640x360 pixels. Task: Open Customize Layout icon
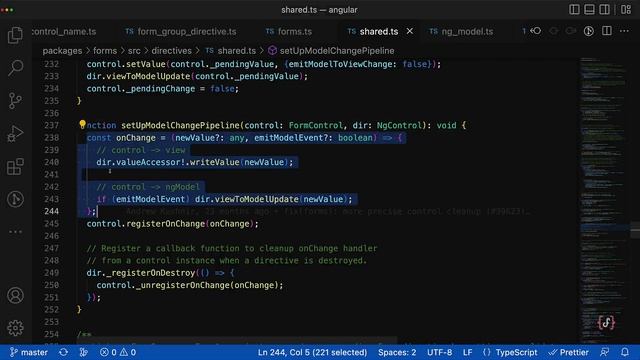626,9
